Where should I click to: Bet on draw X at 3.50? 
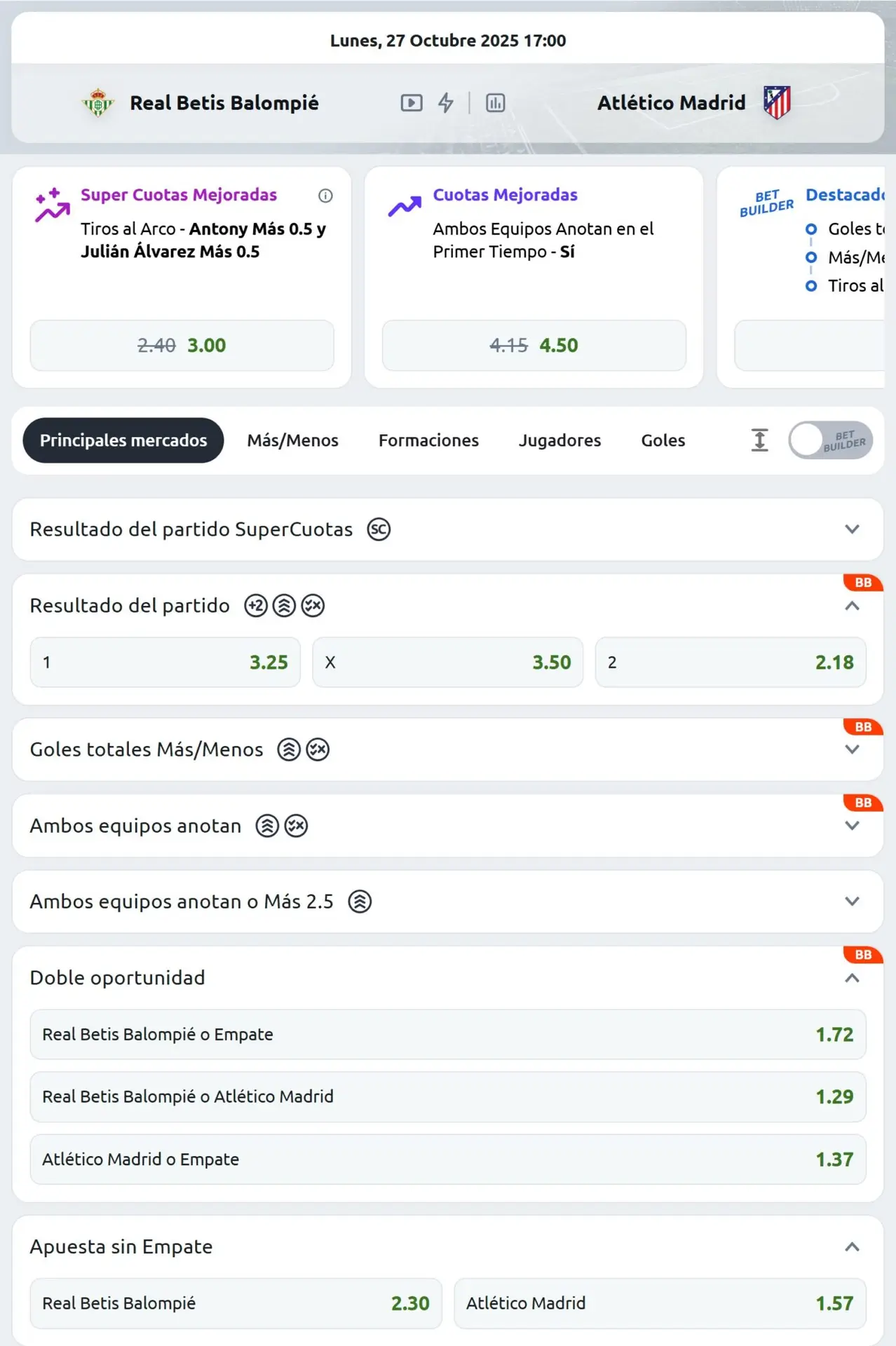pyautogui.click(x=447, y=662)
